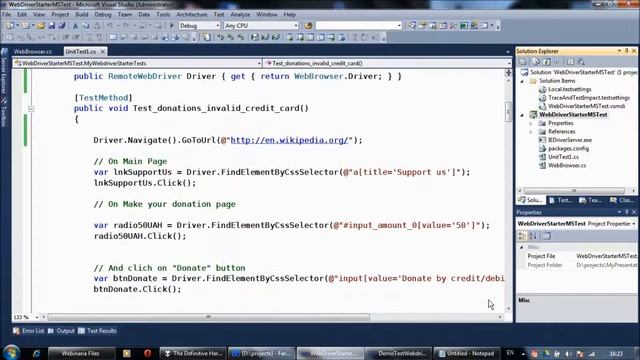Select UnitTest1.cs in Solution Explorer
The height and width of the screenshot is (360, 640).
click(563, 157)
